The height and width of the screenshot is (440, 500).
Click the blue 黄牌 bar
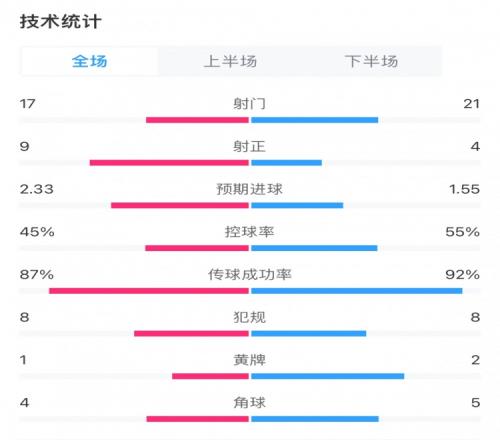[328, 376]
